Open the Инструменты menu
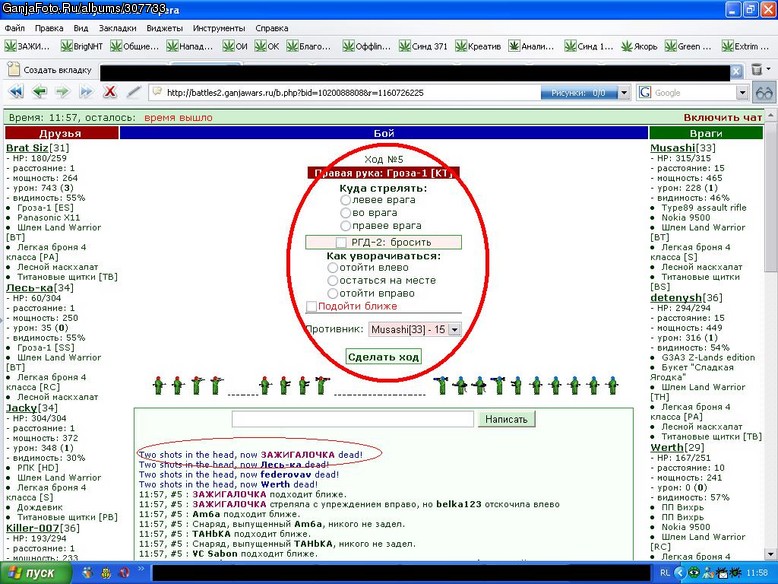Image resolution: width=778 pixels, height=584 pixels. [x=219, y=28]
